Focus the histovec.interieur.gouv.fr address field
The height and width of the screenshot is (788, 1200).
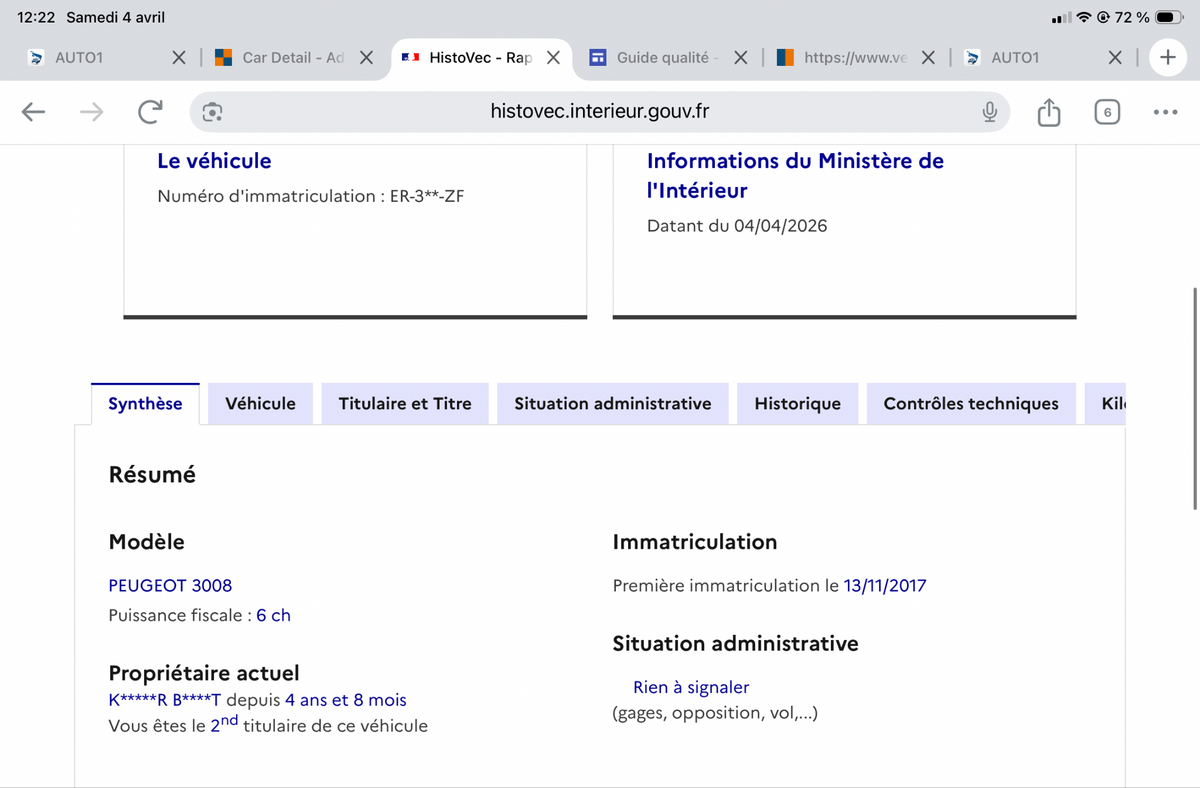tap(600, 112)
